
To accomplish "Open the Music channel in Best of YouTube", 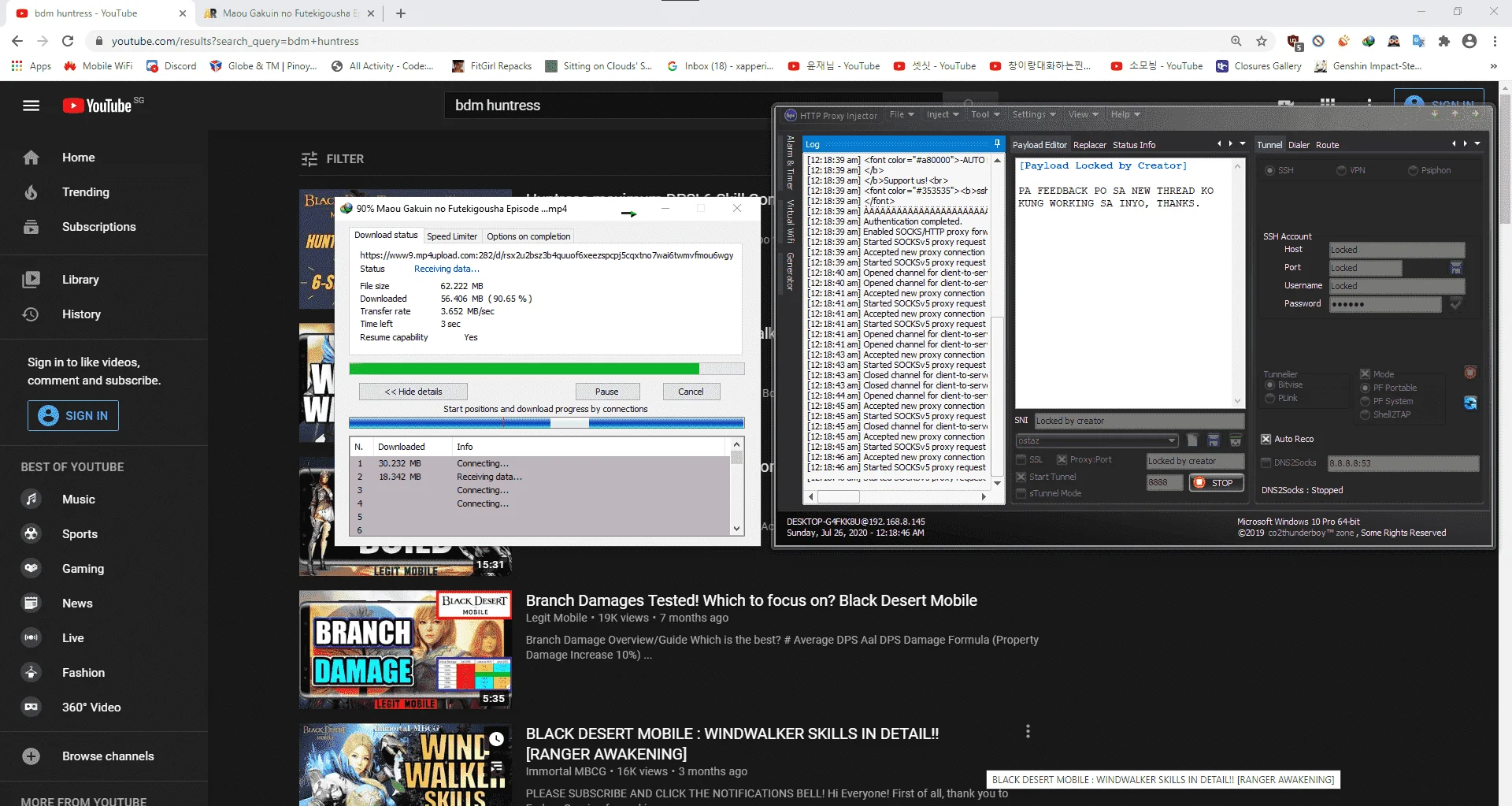I will point(78,500).
